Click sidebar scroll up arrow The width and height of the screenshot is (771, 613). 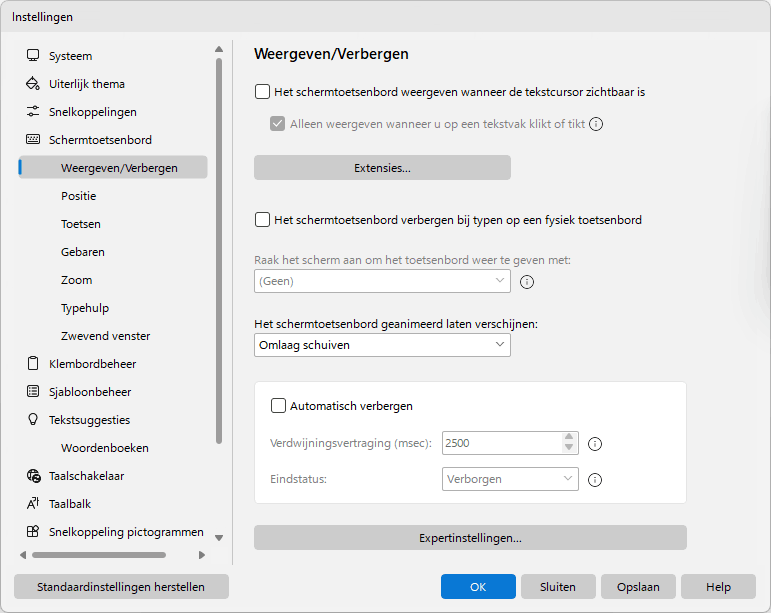(219, 49)
